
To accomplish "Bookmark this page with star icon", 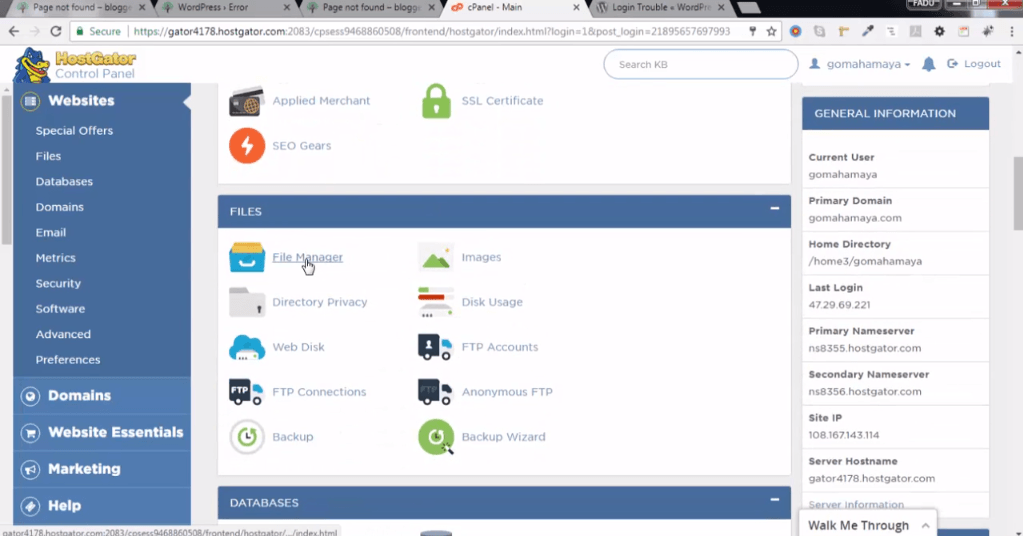I will [x=771, y=31].
